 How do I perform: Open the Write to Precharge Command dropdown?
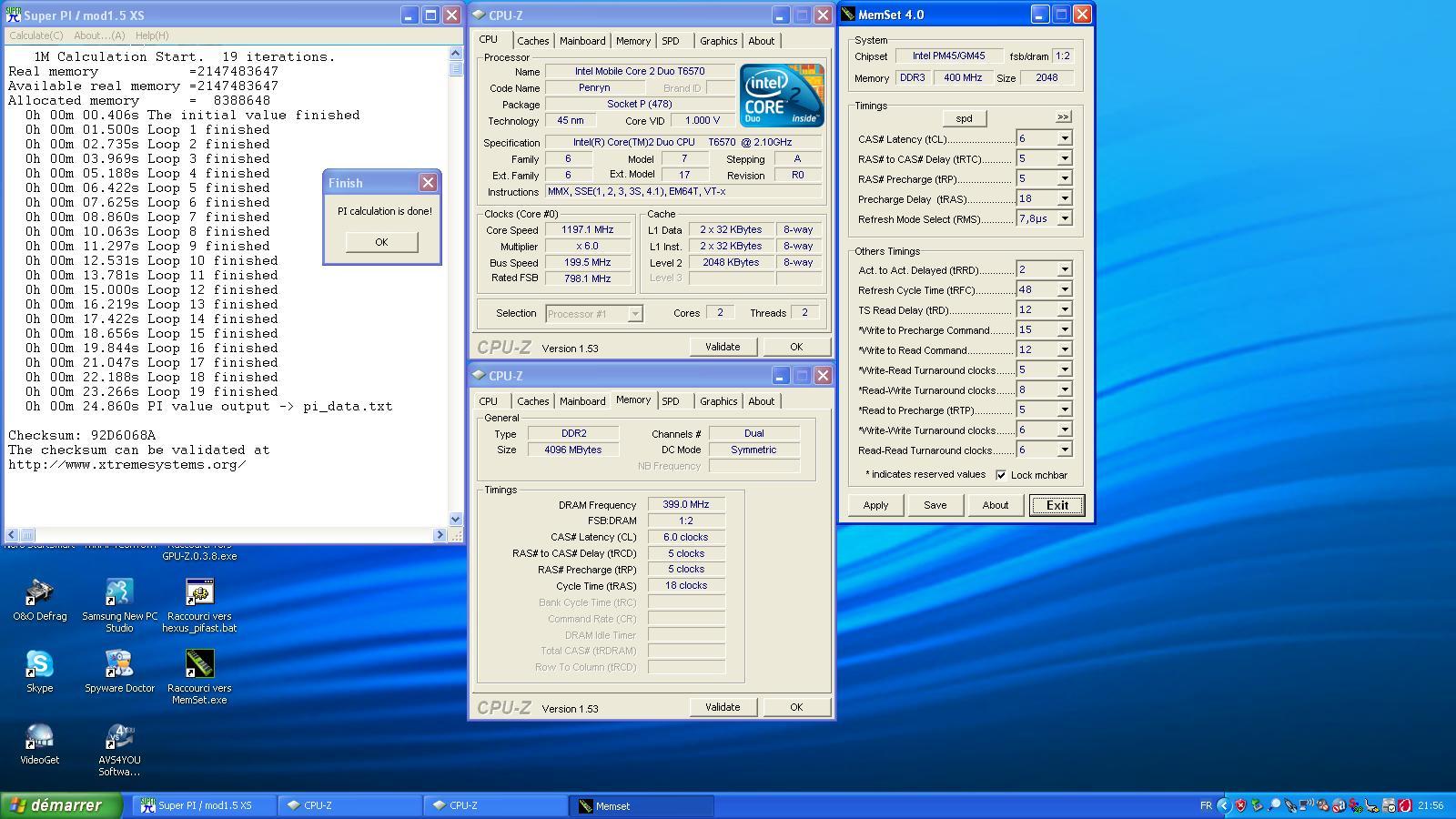[1064, 329]
